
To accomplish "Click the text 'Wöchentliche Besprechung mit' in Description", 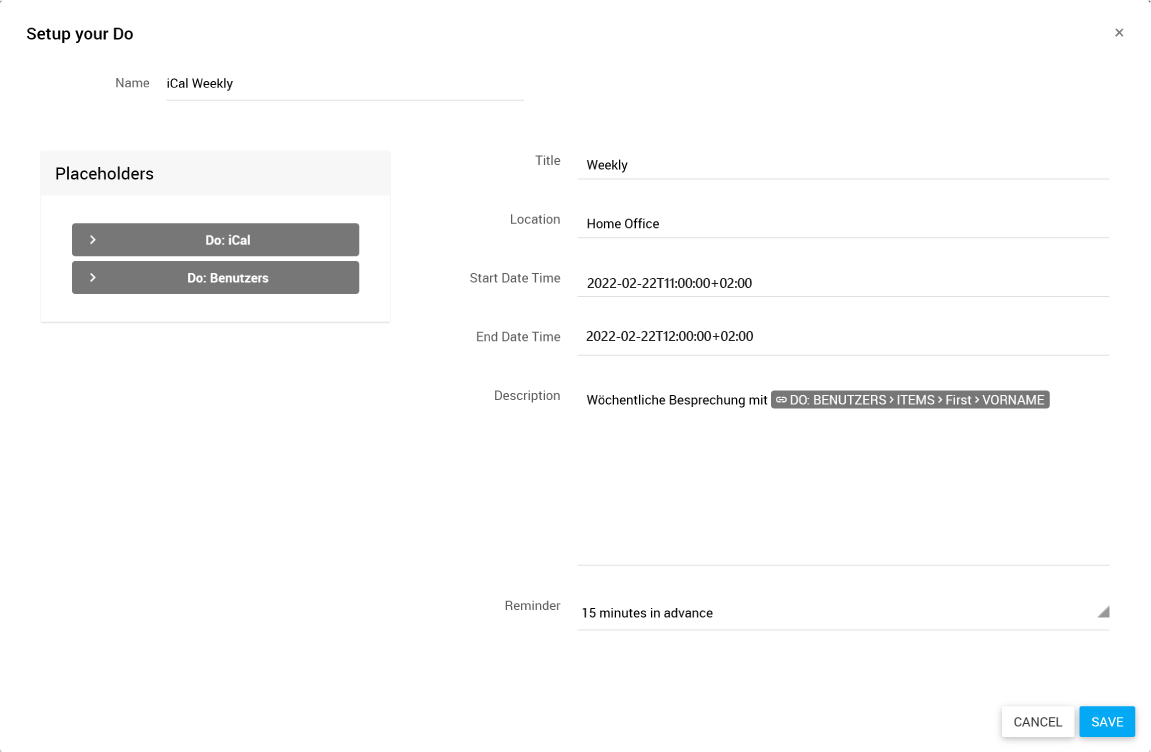I will coord(676,400).
